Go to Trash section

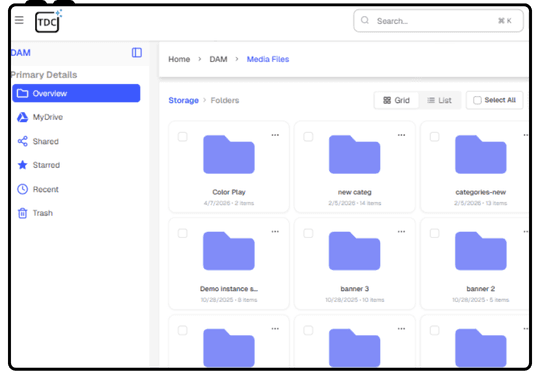43,213
